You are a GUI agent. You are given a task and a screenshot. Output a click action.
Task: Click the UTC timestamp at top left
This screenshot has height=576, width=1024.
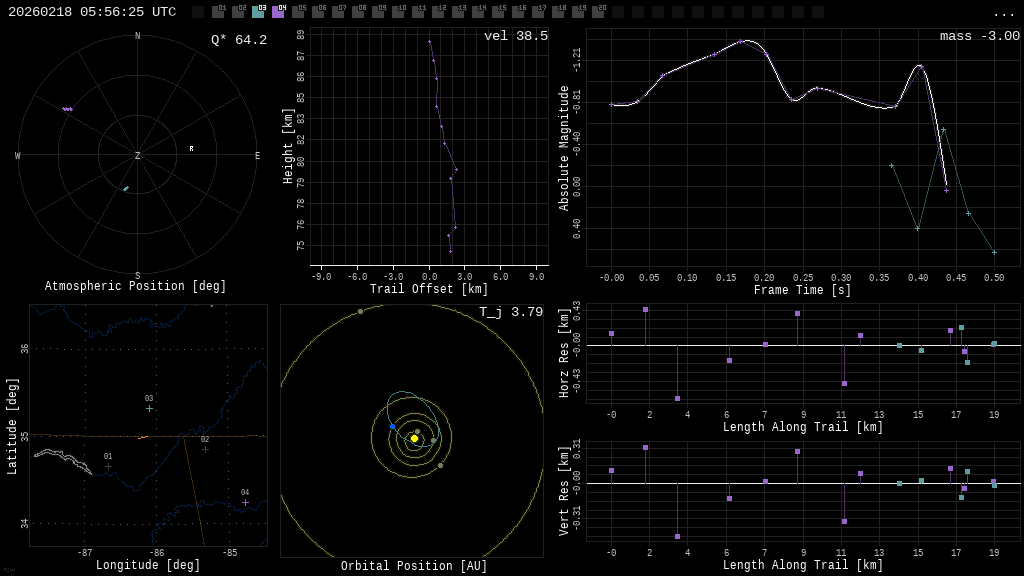92,12
